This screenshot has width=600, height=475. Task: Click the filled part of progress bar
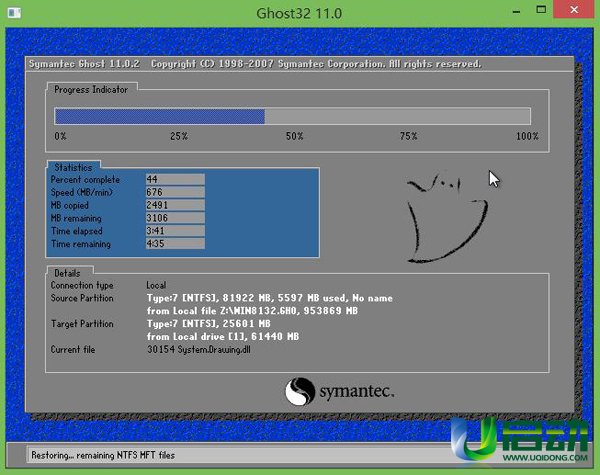click(158, 116)
